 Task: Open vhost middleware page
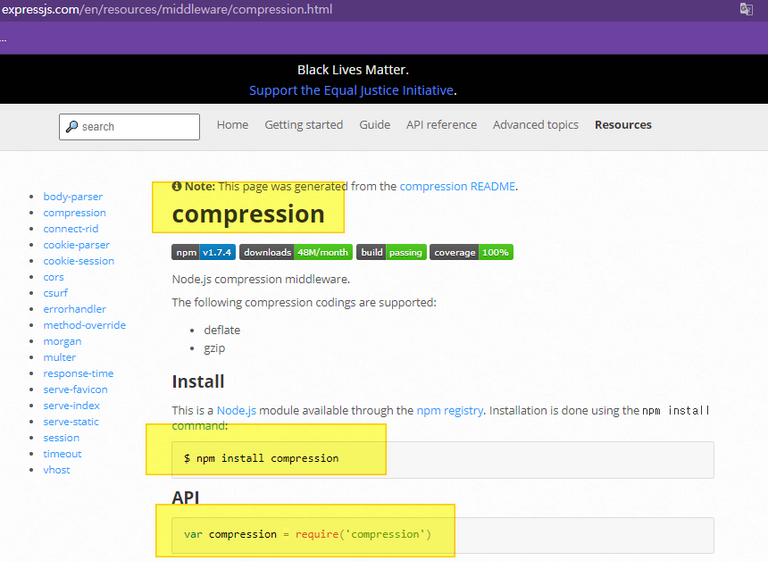coord(56,470)
